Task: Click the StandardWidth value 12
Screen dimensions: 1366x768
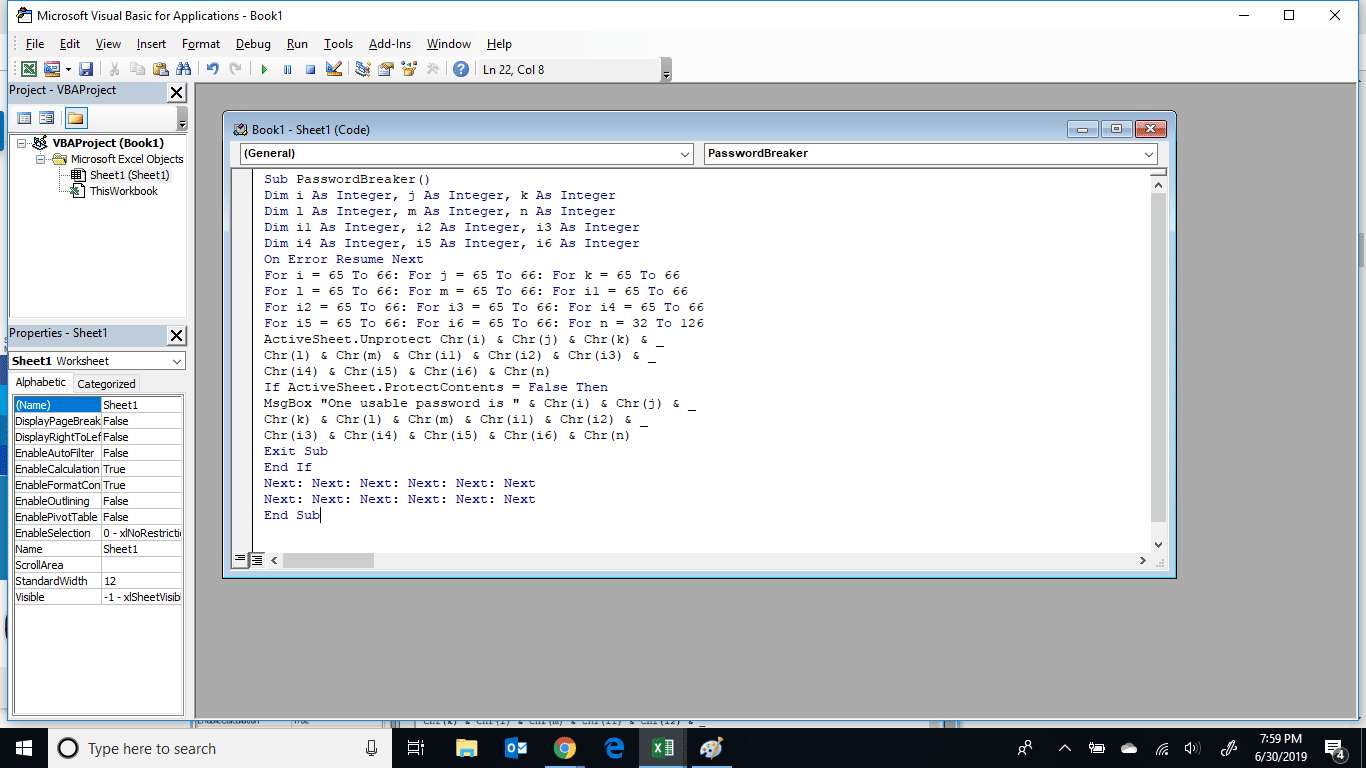Action: (x=141, y=581)
